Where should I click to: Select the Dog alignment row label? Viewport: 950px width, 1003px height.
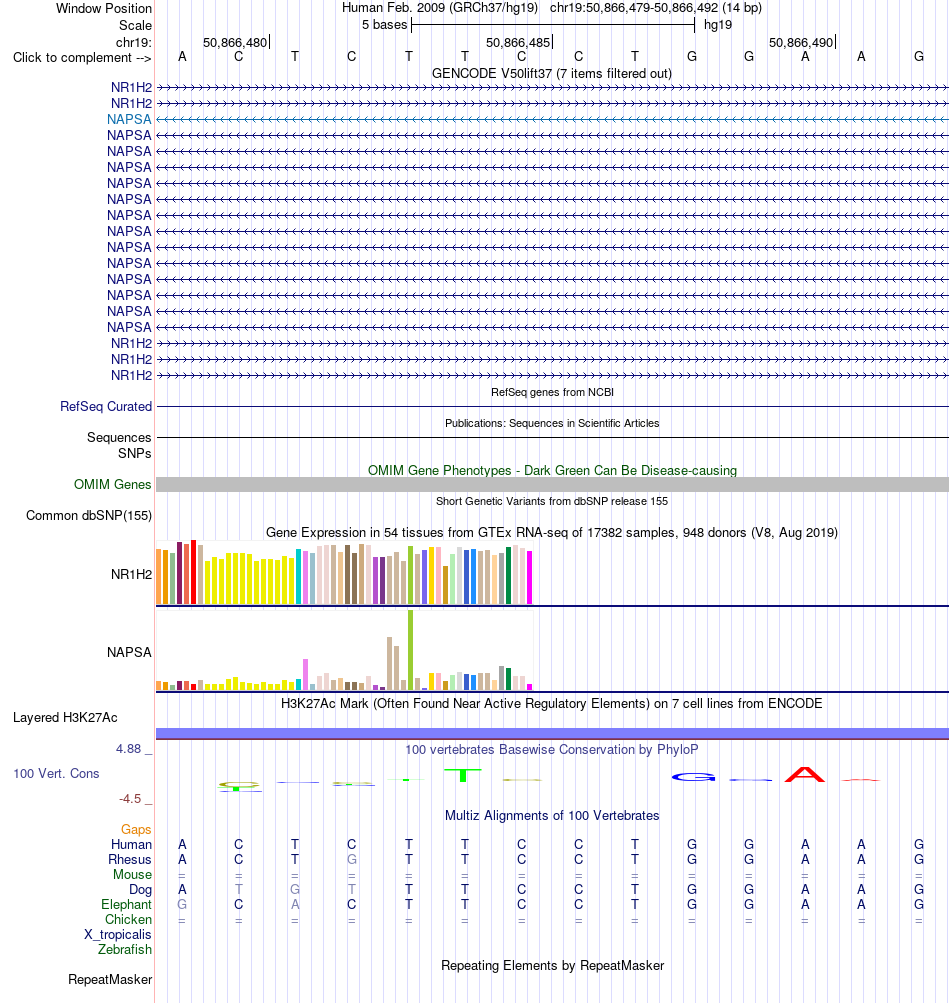click(x=141, y=890)
